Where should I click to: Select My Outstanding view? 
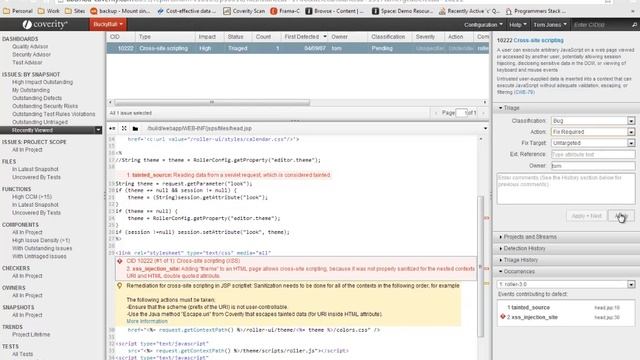(x=31, y=90)
